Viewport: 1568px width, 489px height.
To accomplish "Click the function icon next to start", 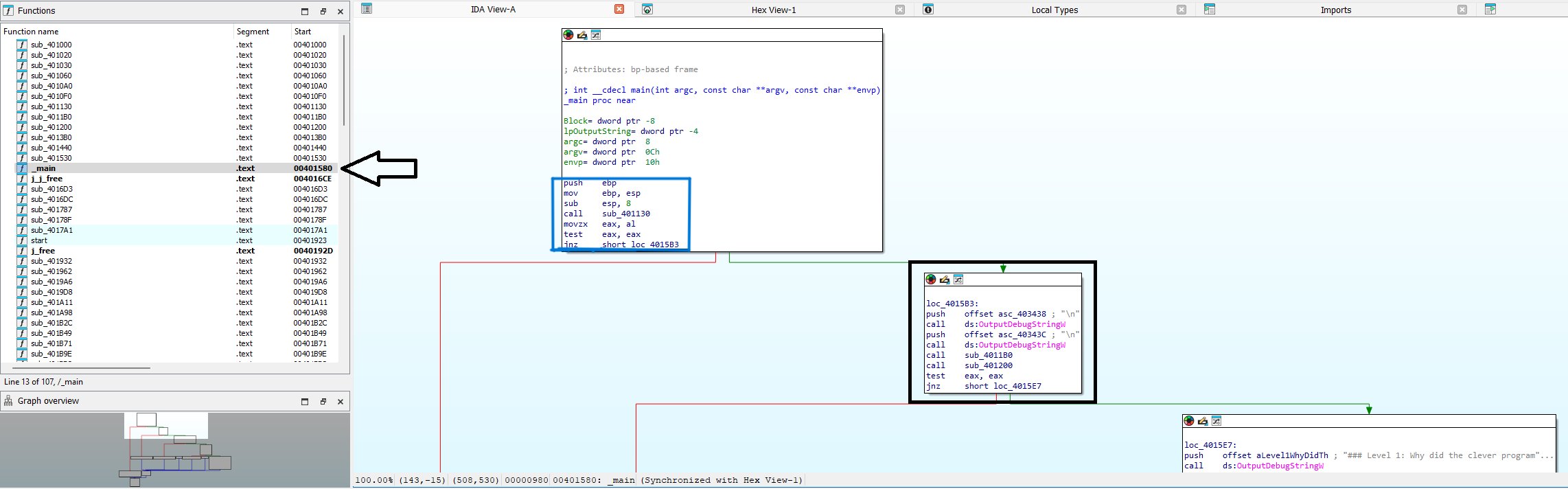I will 22,240.
